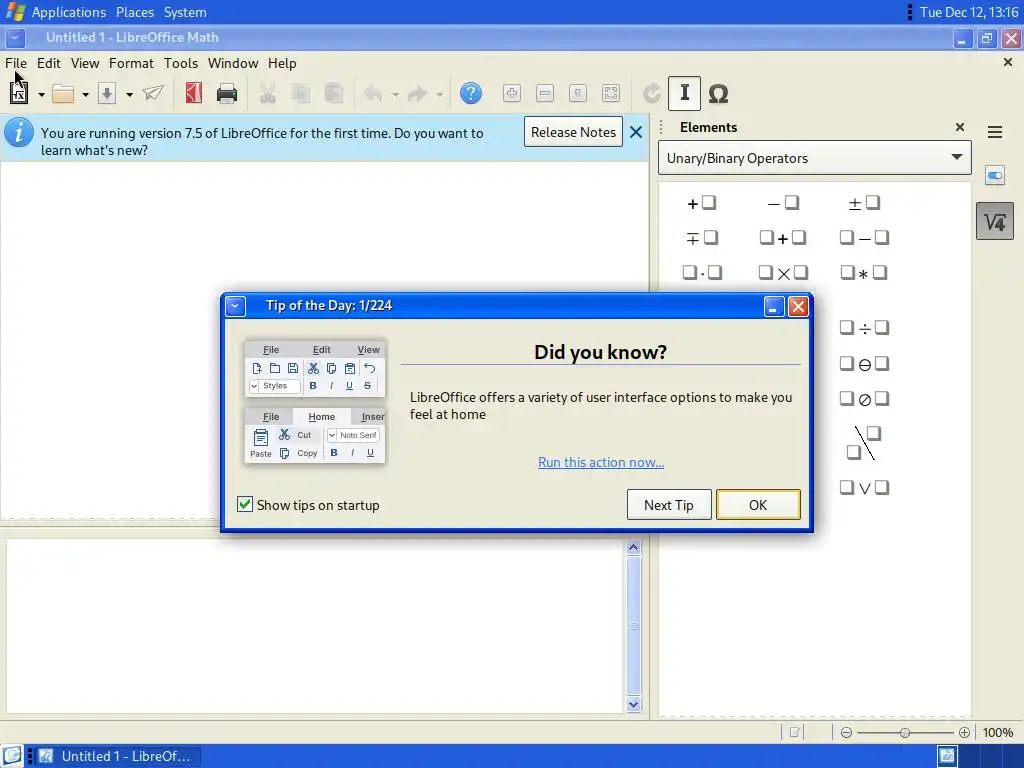Insert the circled minus operator element
The height and width of the screenshot is (768, 1024).
pos(864,363)
